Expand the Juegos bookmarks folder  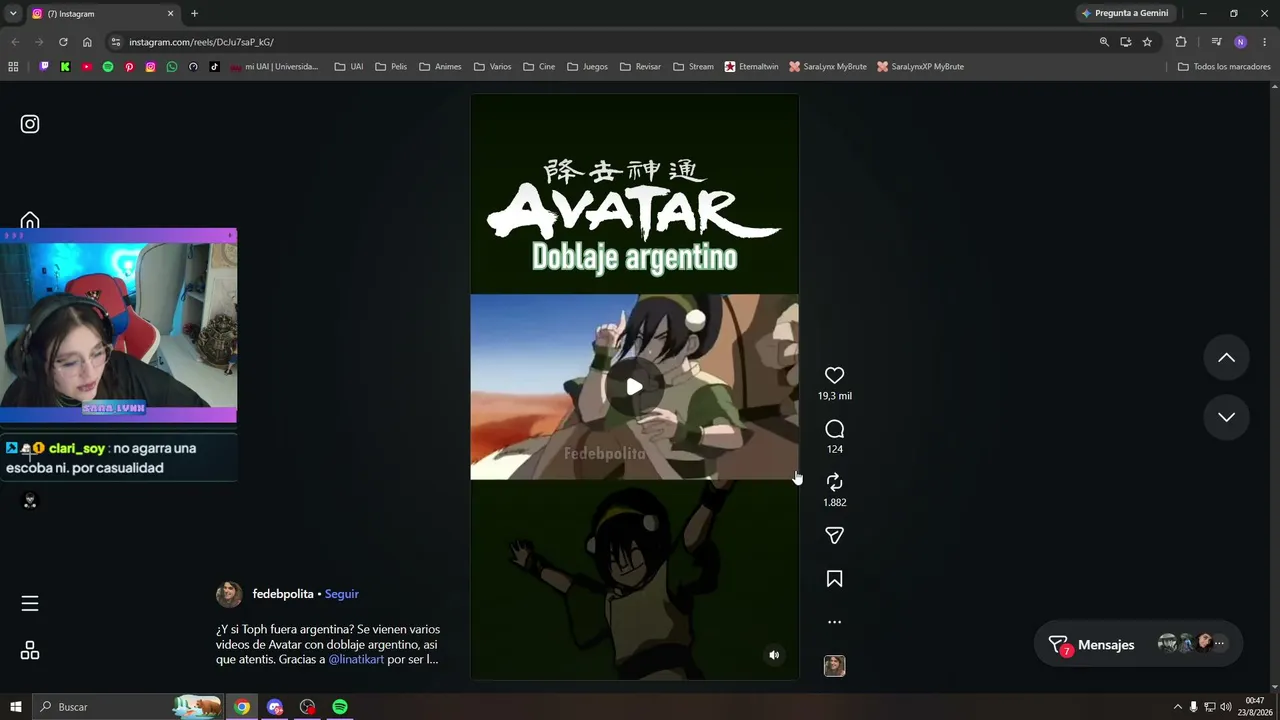tap(587, 67)
